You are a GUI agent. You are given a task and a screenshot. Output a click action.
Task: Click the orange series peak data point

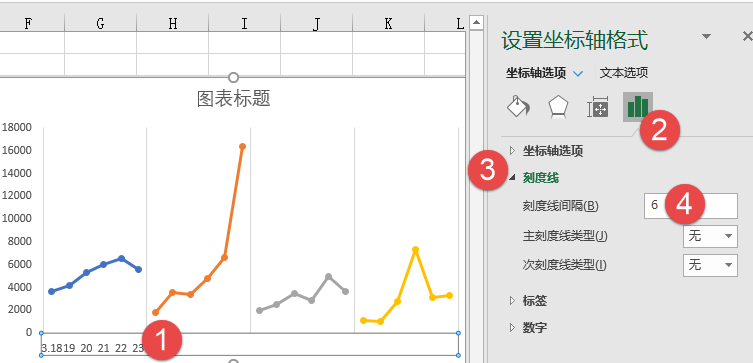click(243, 146)
